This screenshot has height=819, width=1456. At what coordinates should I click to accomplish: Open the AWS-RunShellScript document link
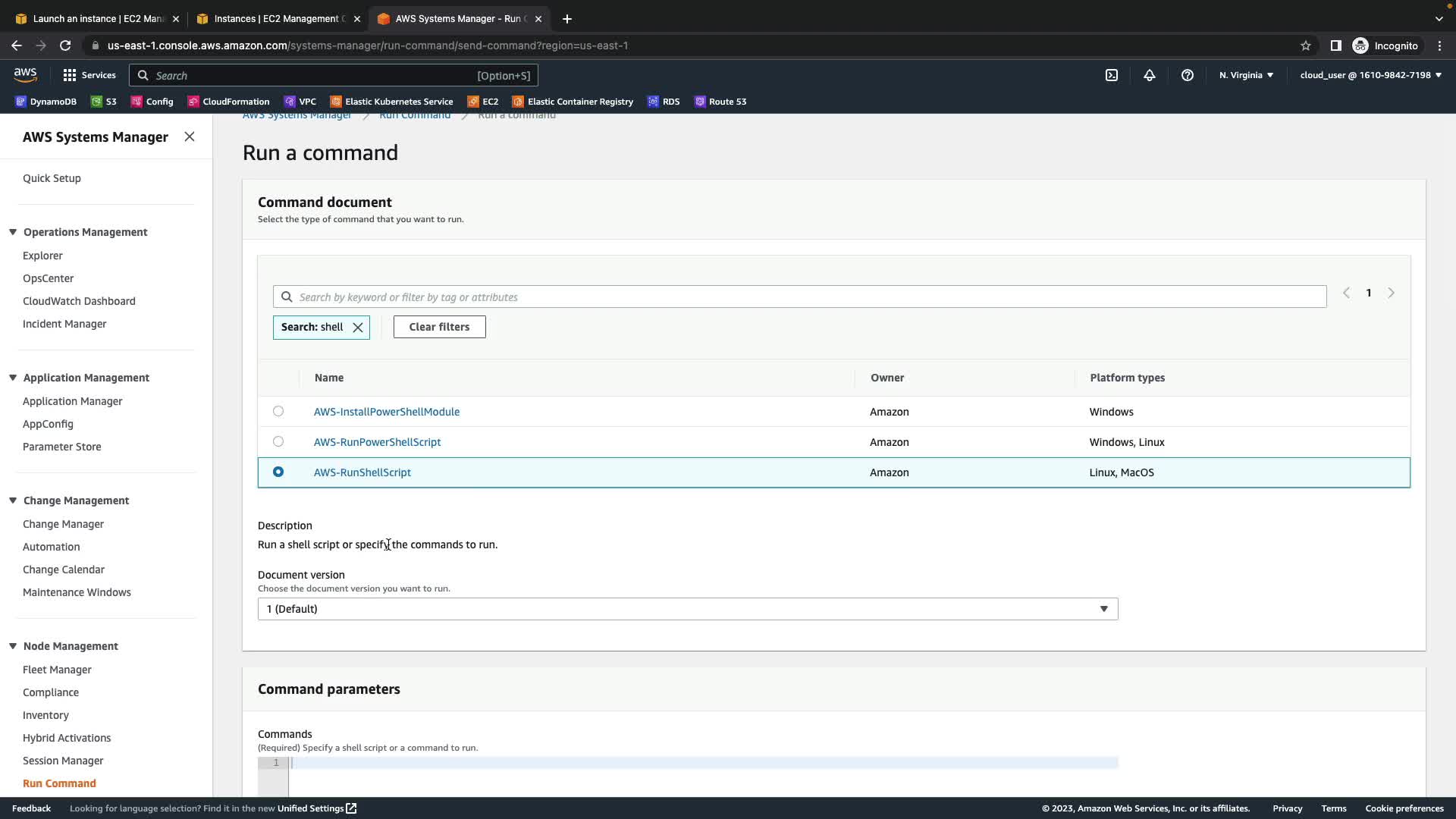pos(362,472)
